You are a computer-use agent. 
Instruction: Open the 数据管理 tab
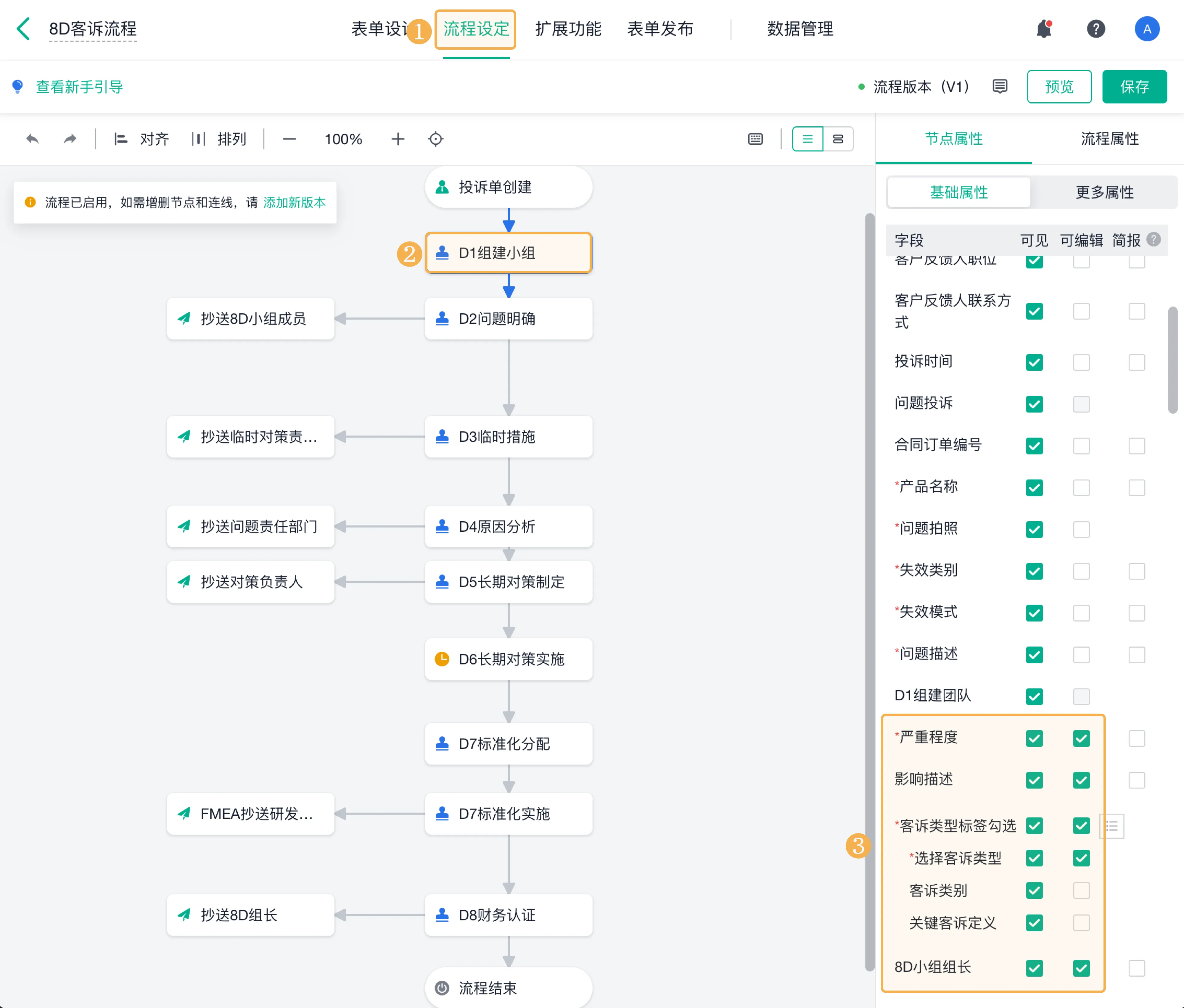800,29
